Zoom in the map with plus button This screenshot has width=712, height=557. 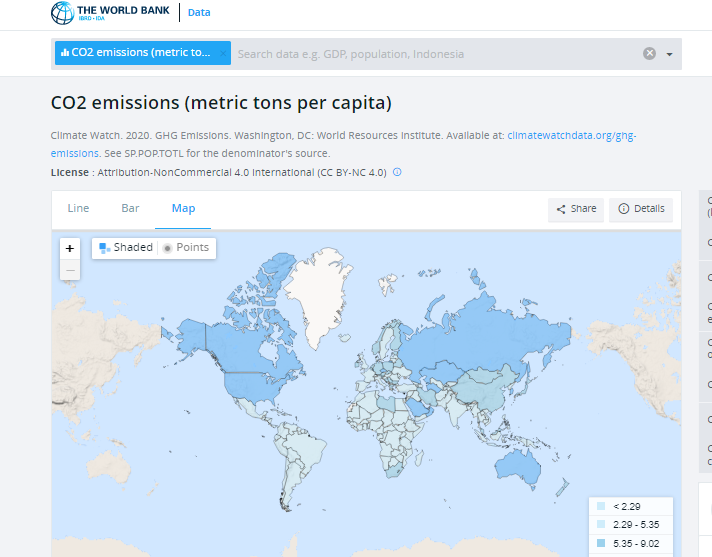[70, 248]
